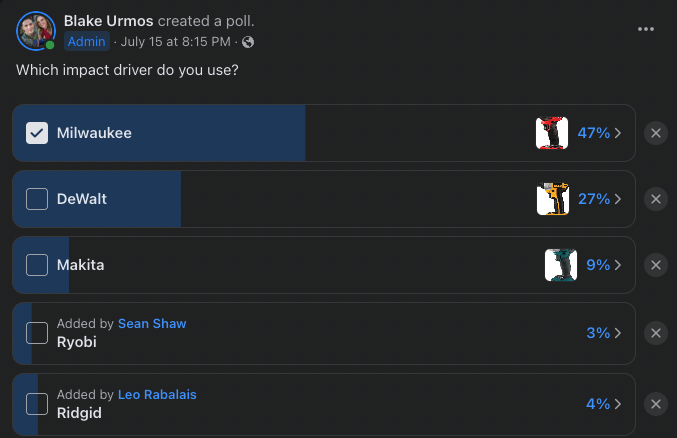Click the Blake Urmos author name
Viewport: 677px width, 438px height.
tap(108, 21)
